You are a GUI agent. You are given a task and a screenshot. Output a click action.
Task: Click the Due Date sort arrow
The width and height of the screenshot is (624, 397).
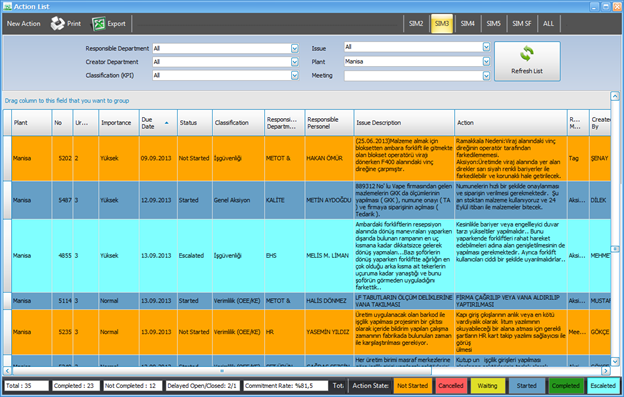point(166,123)
